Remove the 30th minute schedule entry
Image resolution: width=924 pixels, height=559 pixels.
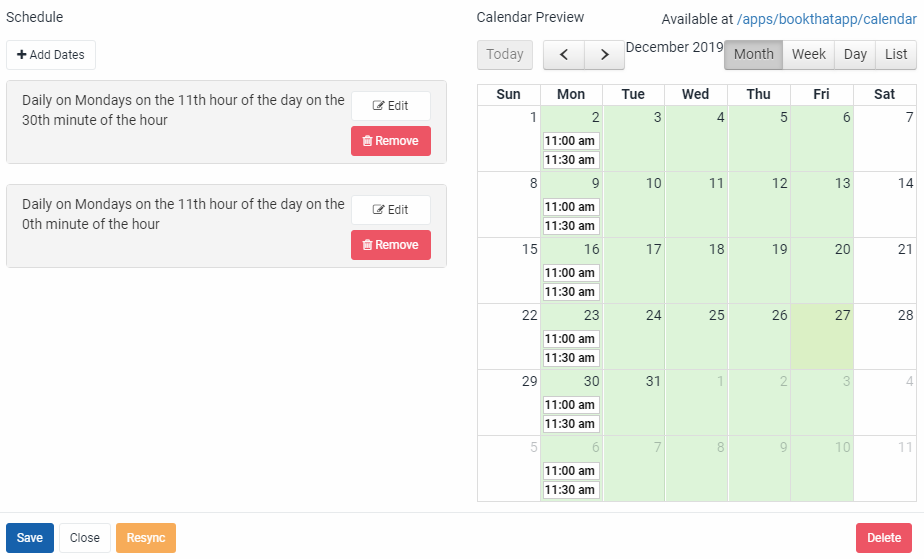(x=391, y=141)
